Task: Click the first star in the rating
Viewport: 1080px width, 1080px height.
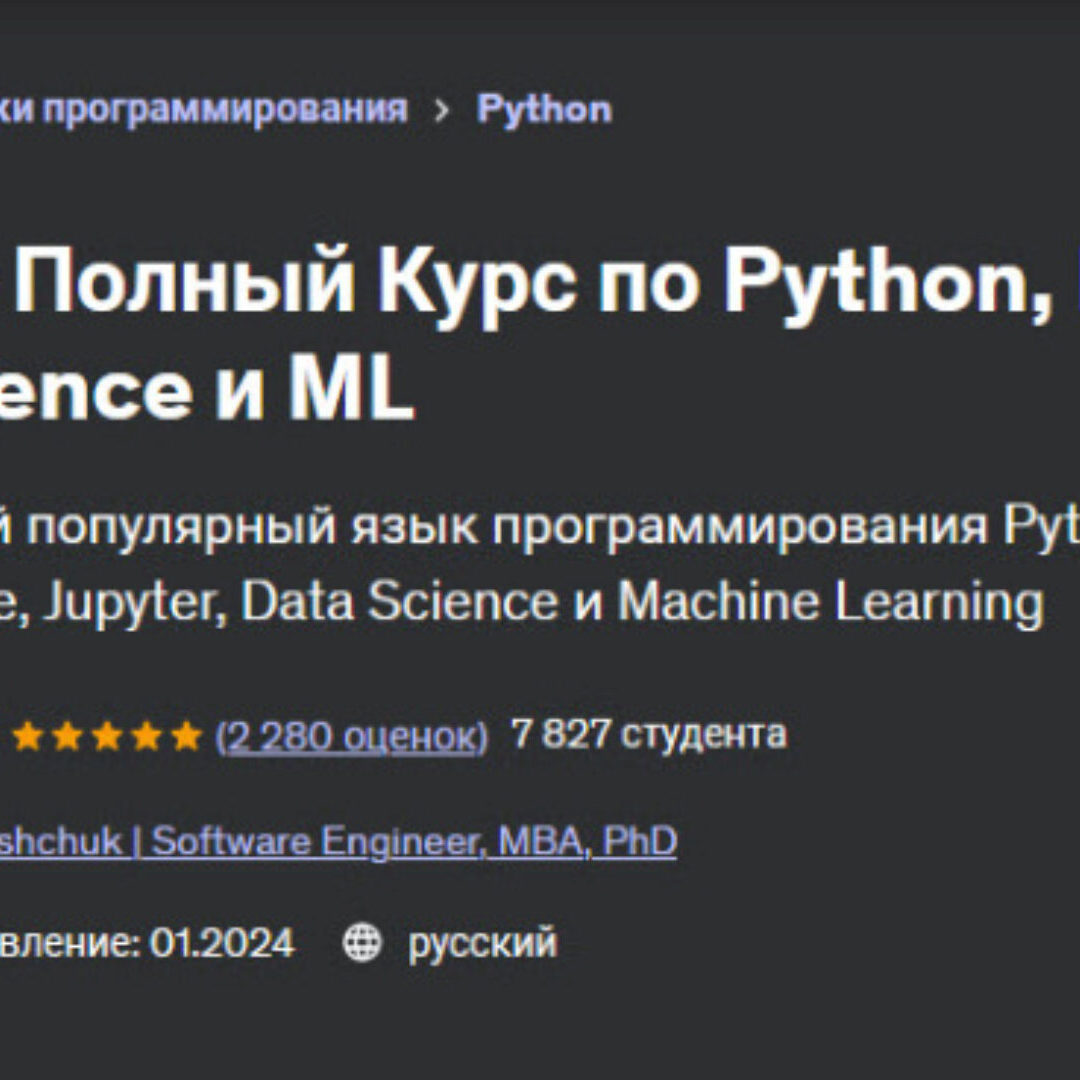Action: click(28, 737)
